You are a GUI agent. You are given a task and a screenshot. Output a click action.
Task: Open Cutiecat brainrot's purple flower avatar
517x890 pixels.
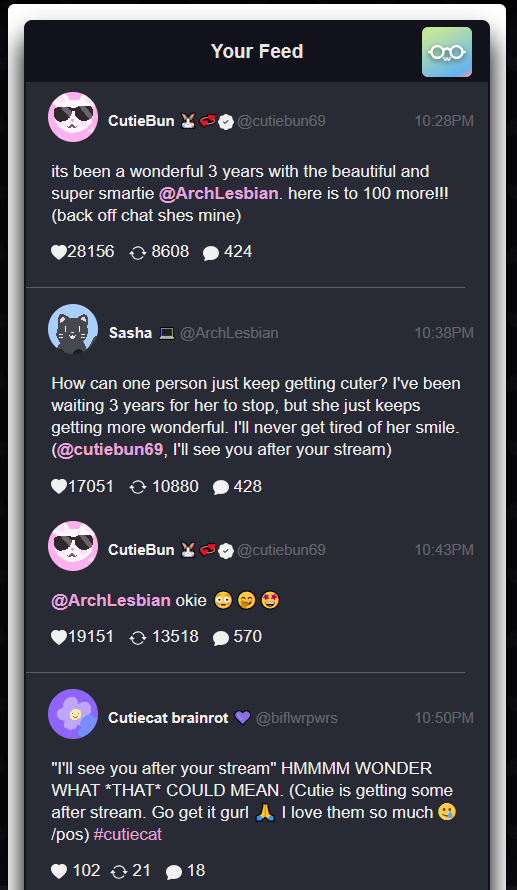coord(73,714)
